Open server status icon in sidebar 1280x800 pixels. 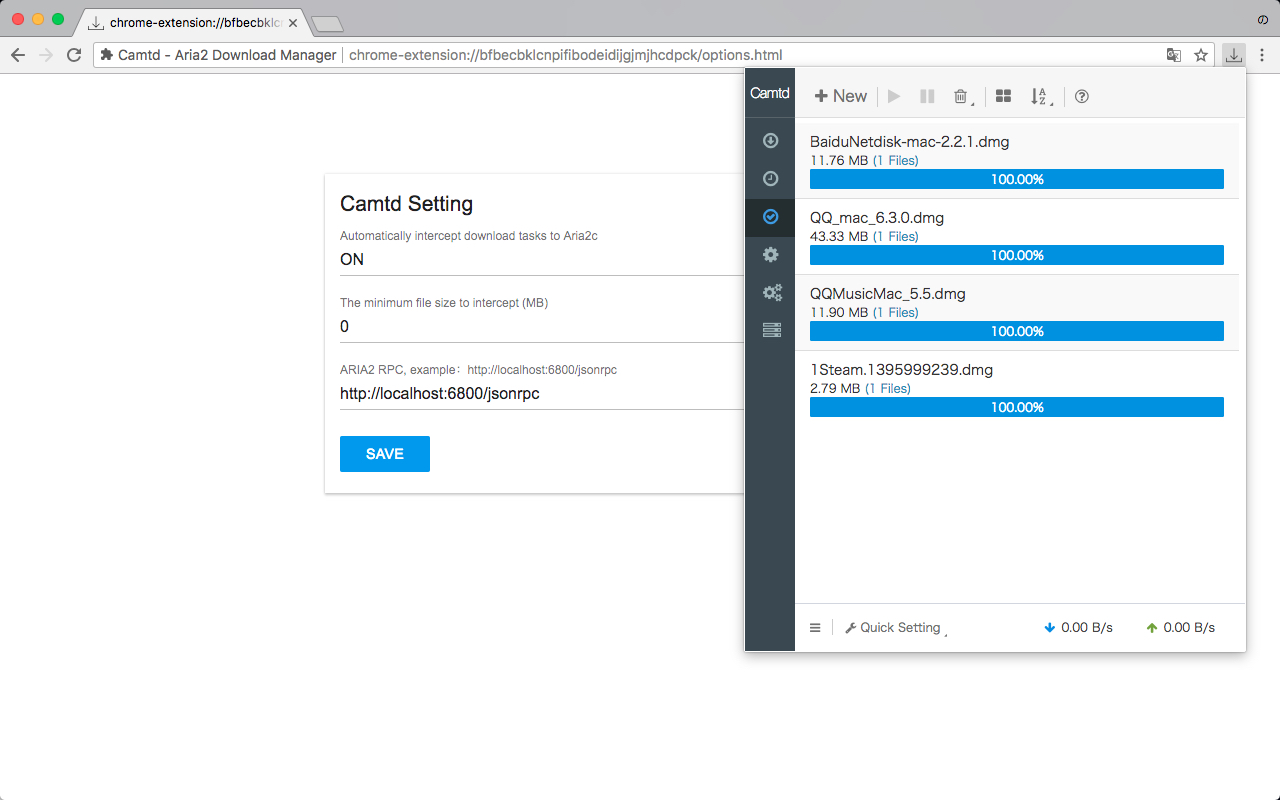click(771, 330)
